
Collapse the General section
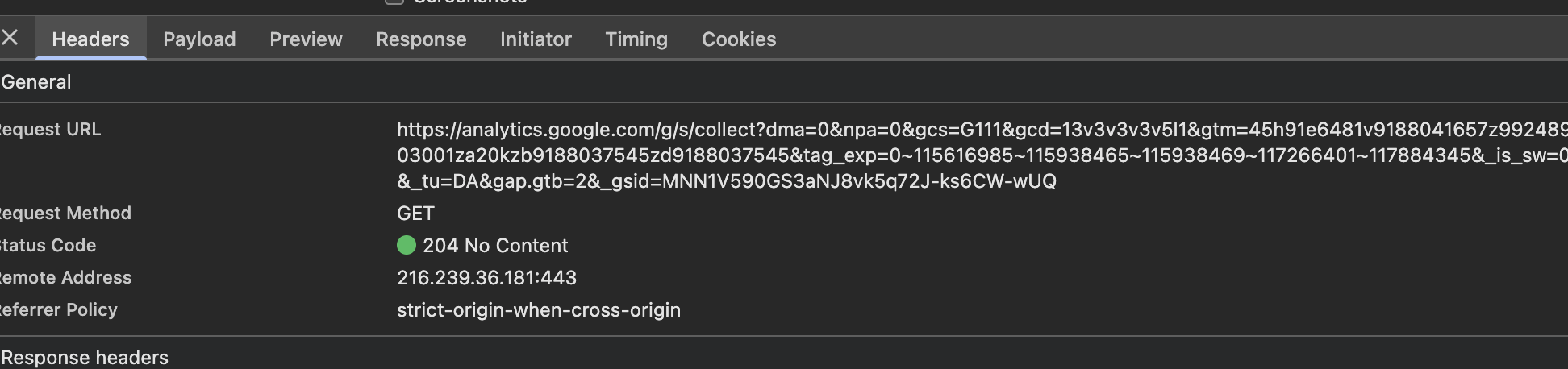36,82
